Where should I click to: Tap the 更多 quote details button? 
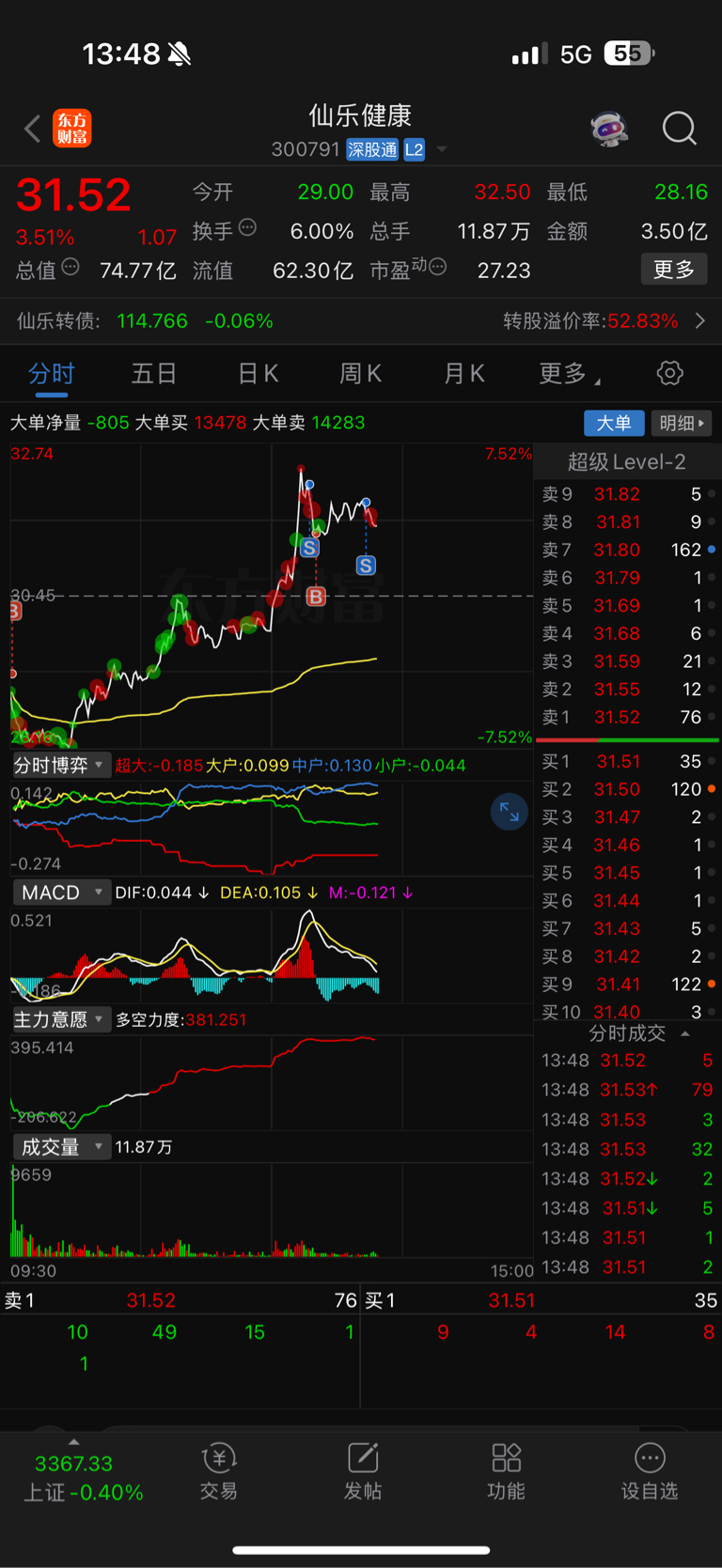point(674,270)
